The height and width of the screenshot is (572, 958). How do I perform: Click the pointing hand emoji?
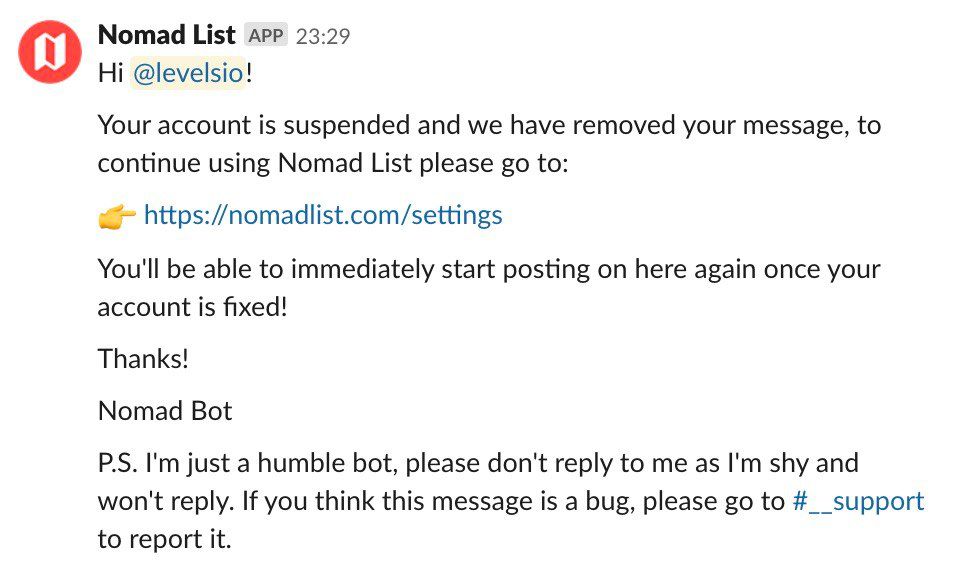[117, 217]
